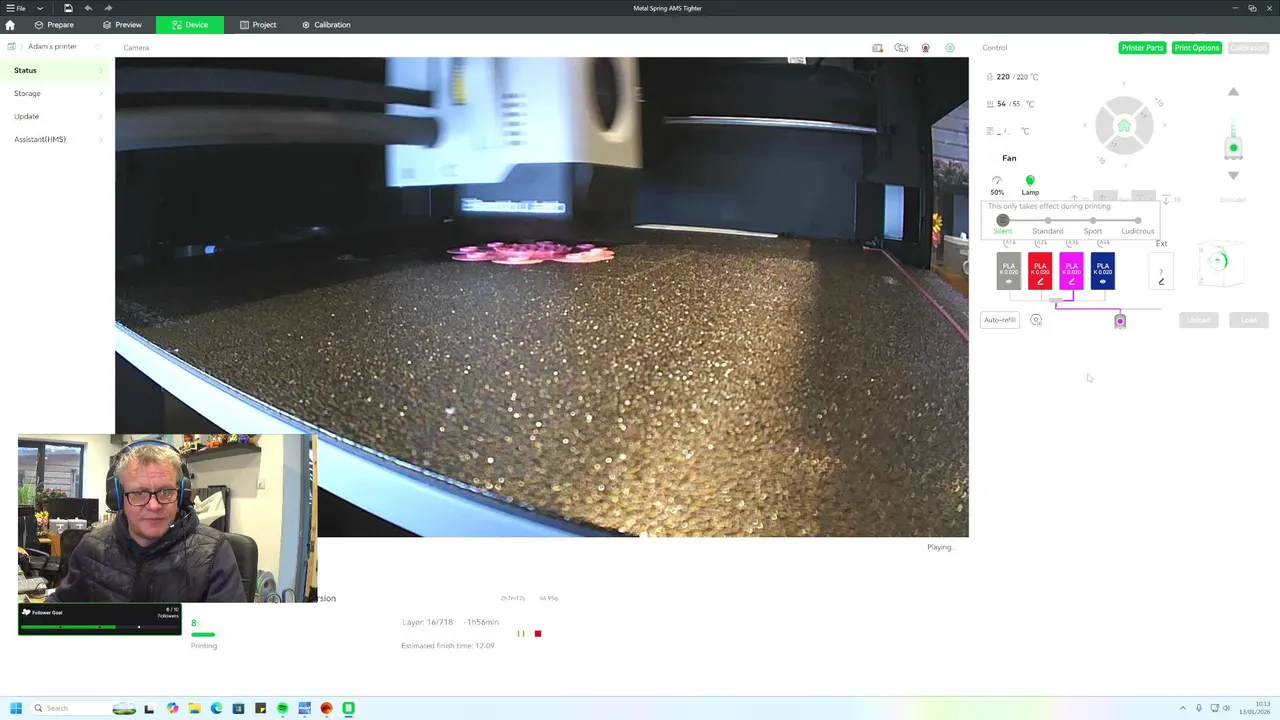Select the magenta PLA filament slot

click(1071, 271)
